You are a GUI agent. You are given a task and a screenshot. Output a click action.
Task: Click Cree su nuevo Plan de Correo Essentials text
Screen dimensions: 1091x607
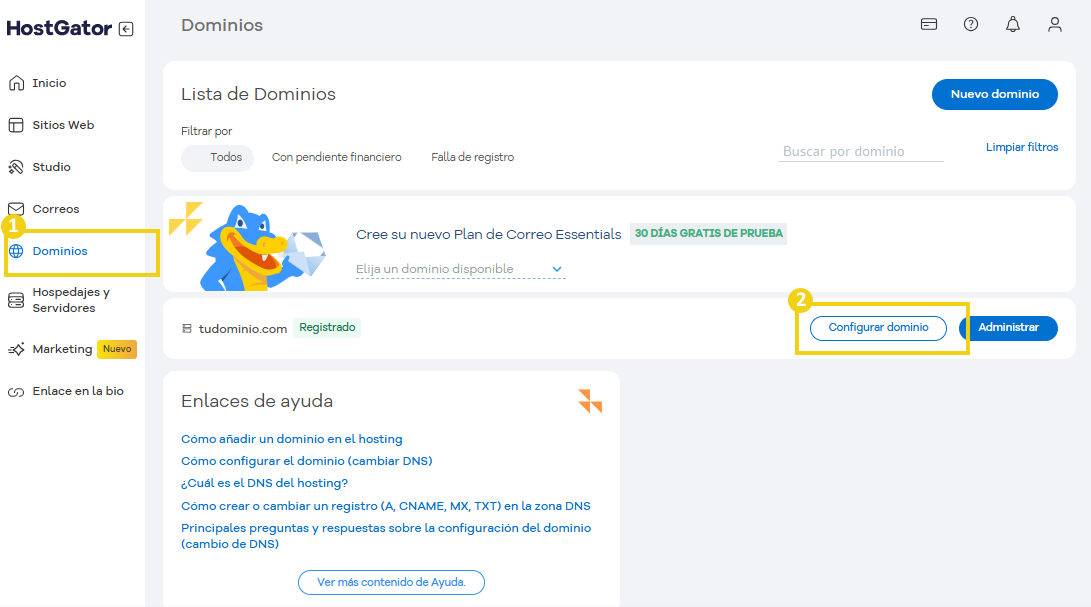click(488, 235)
